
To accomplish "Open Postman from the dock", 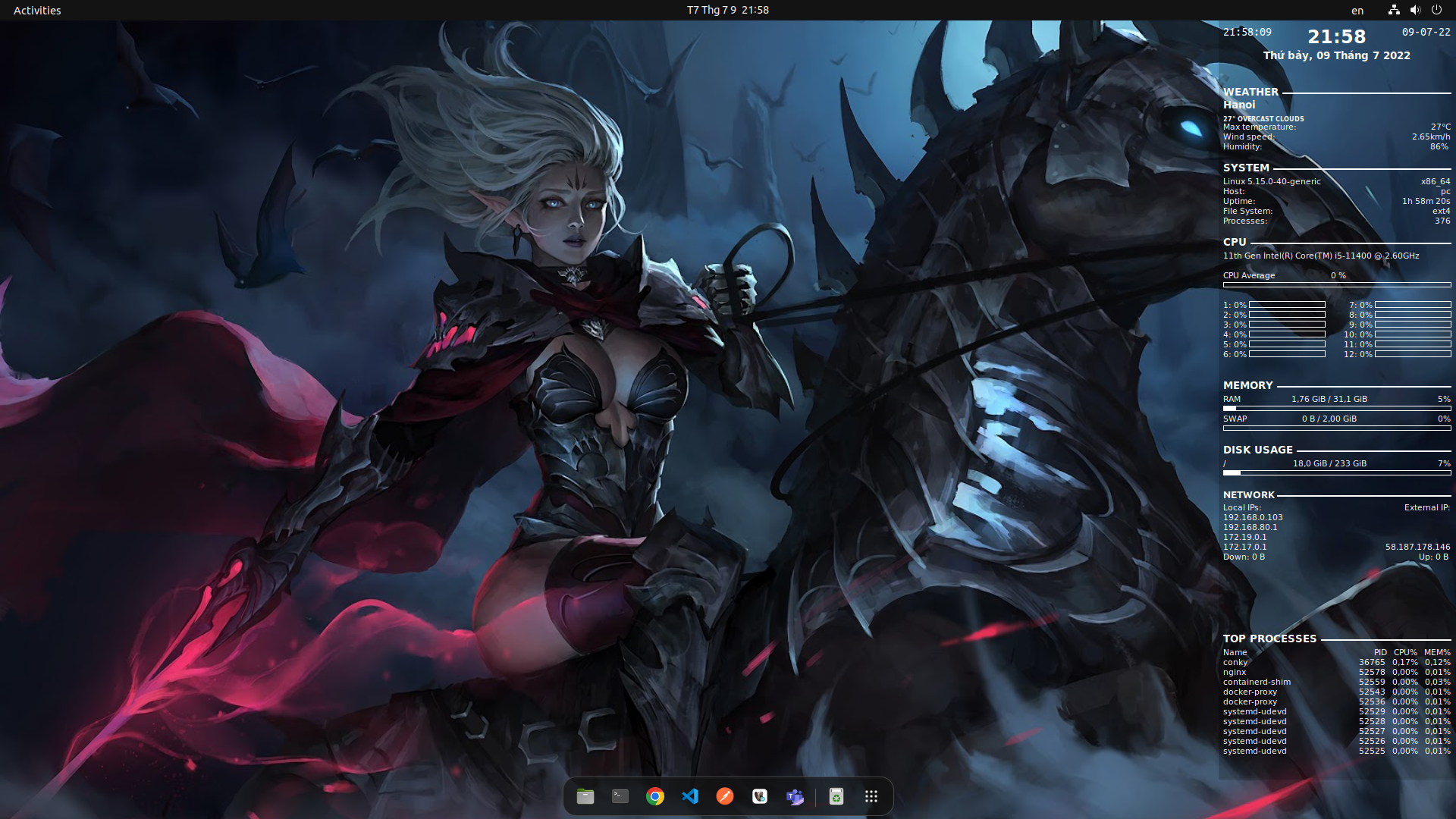I will tap(725, 796).
